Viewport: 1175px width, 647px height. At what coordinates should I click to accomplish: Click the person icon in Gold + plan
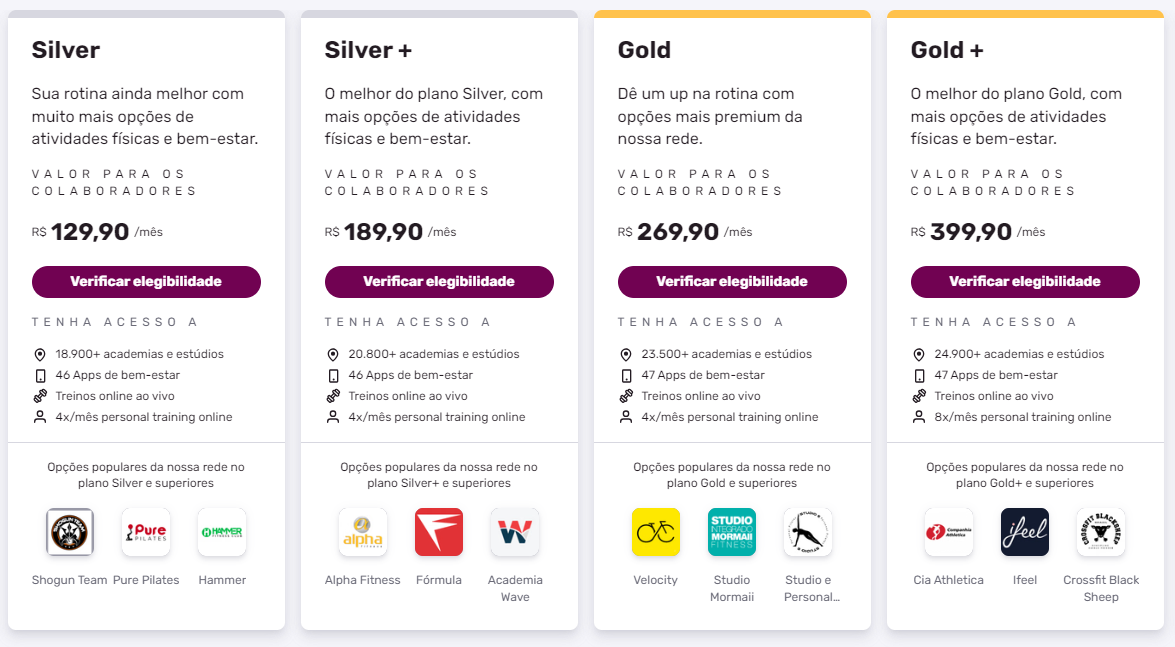click(x=919, y=417)
